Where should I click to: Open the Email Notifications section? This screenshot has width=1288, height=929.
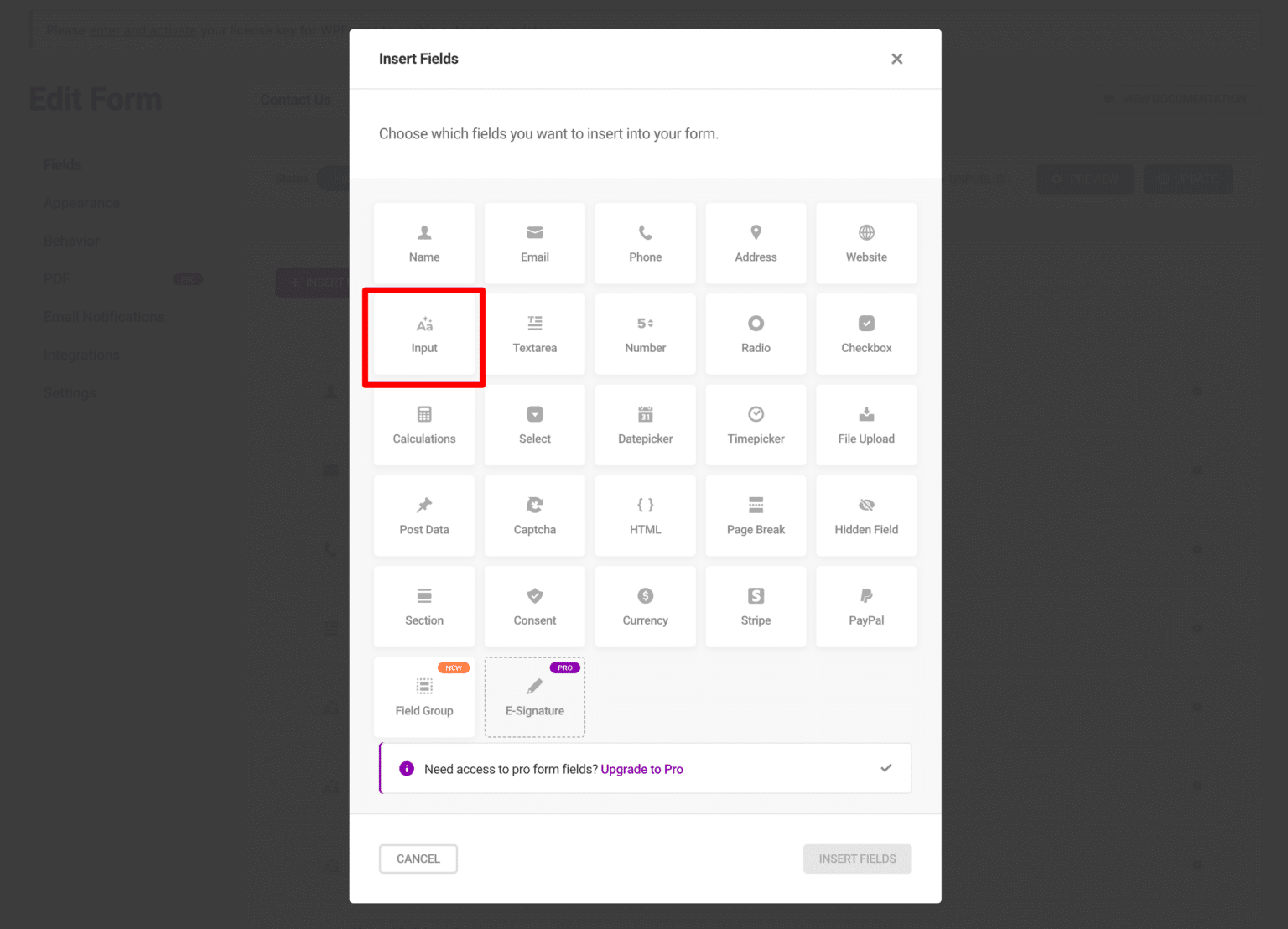[103, 316]
